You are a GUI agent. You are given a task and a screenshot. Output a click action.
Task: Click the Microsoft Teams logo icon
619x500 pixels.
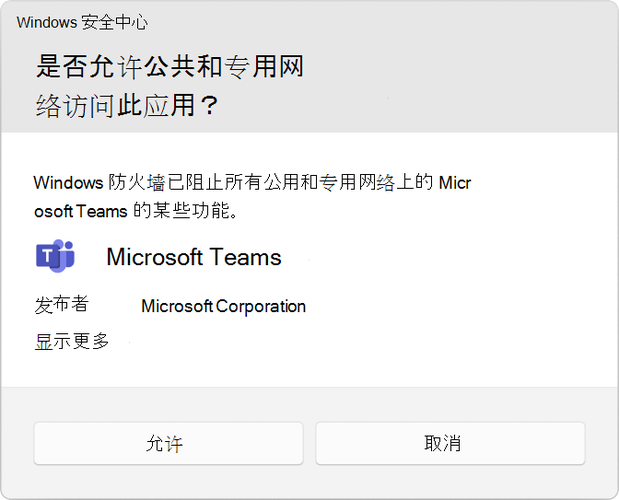coord(55,256)
